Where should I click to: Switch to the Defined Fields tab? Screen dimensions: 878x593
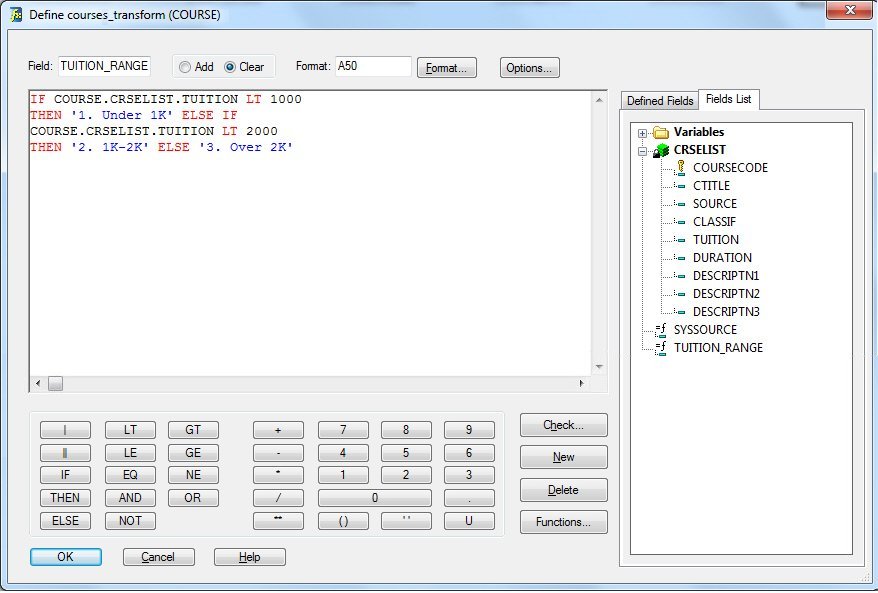[x=660, y=101]
